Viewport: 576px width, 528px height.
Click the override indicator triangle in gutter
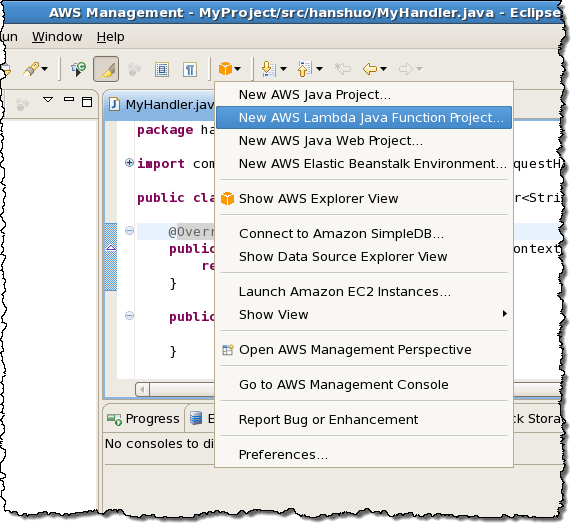pyautogui.click(x=111, y=248)
